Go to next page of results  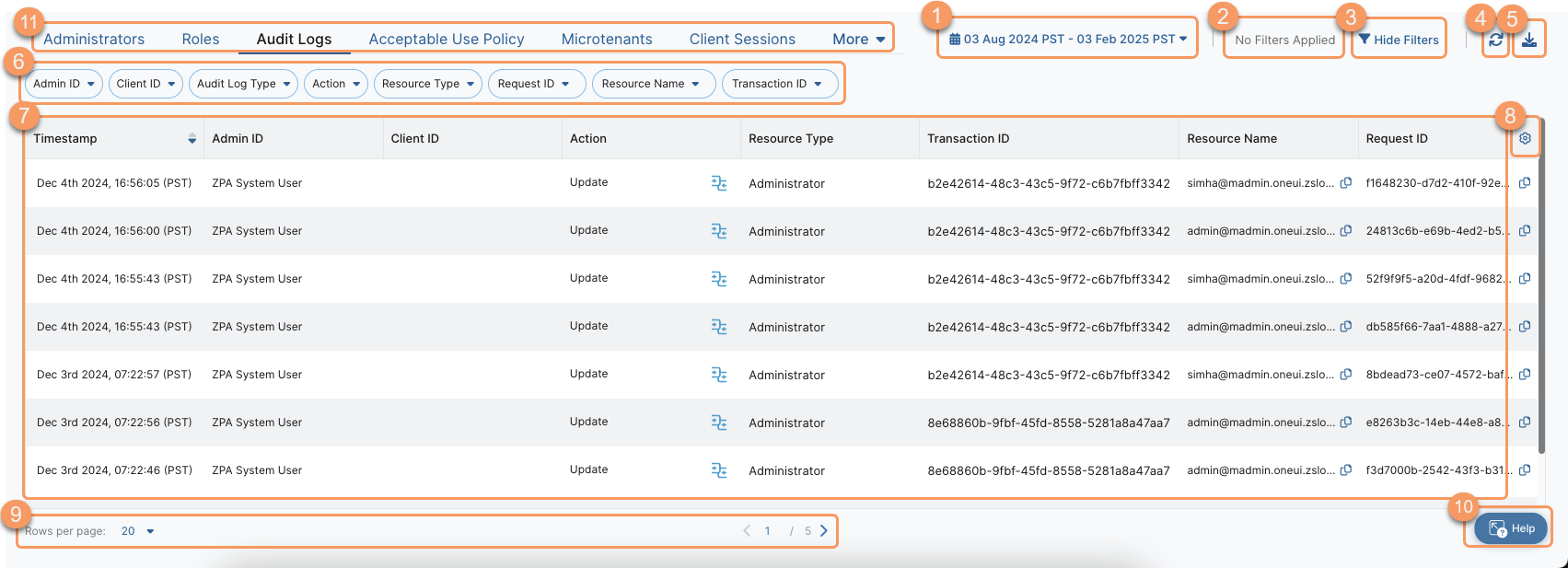(x=824, y=531)
